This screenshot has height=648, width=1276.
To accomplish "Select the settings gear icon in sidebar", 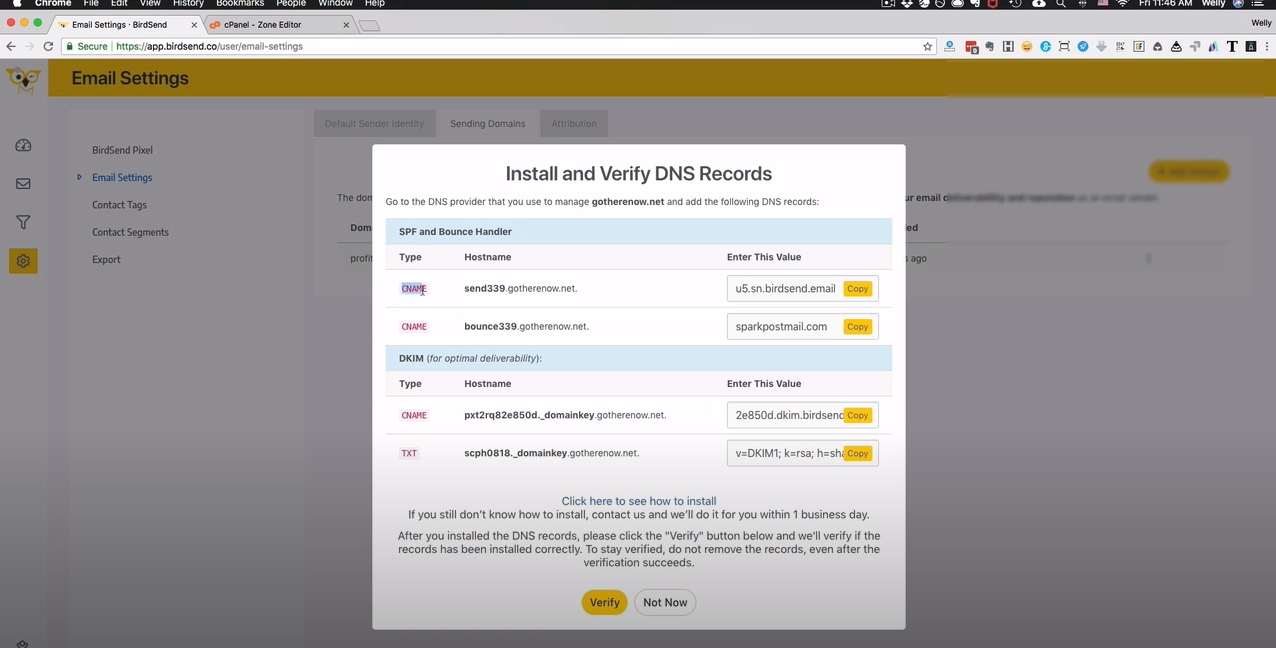I will (x=23, y=261).
